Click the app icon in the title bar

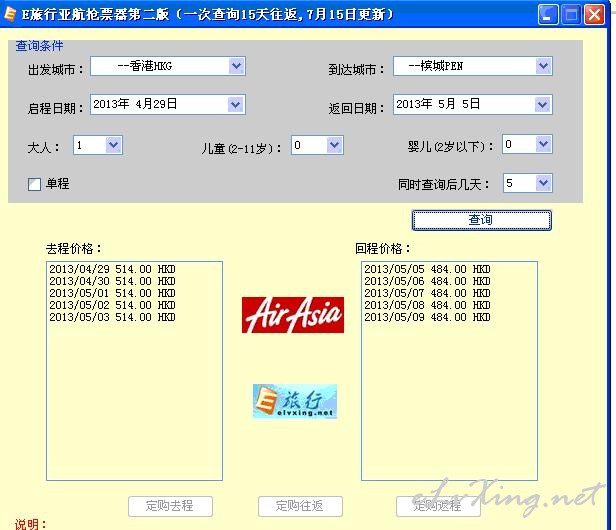(x=9, y=14)
